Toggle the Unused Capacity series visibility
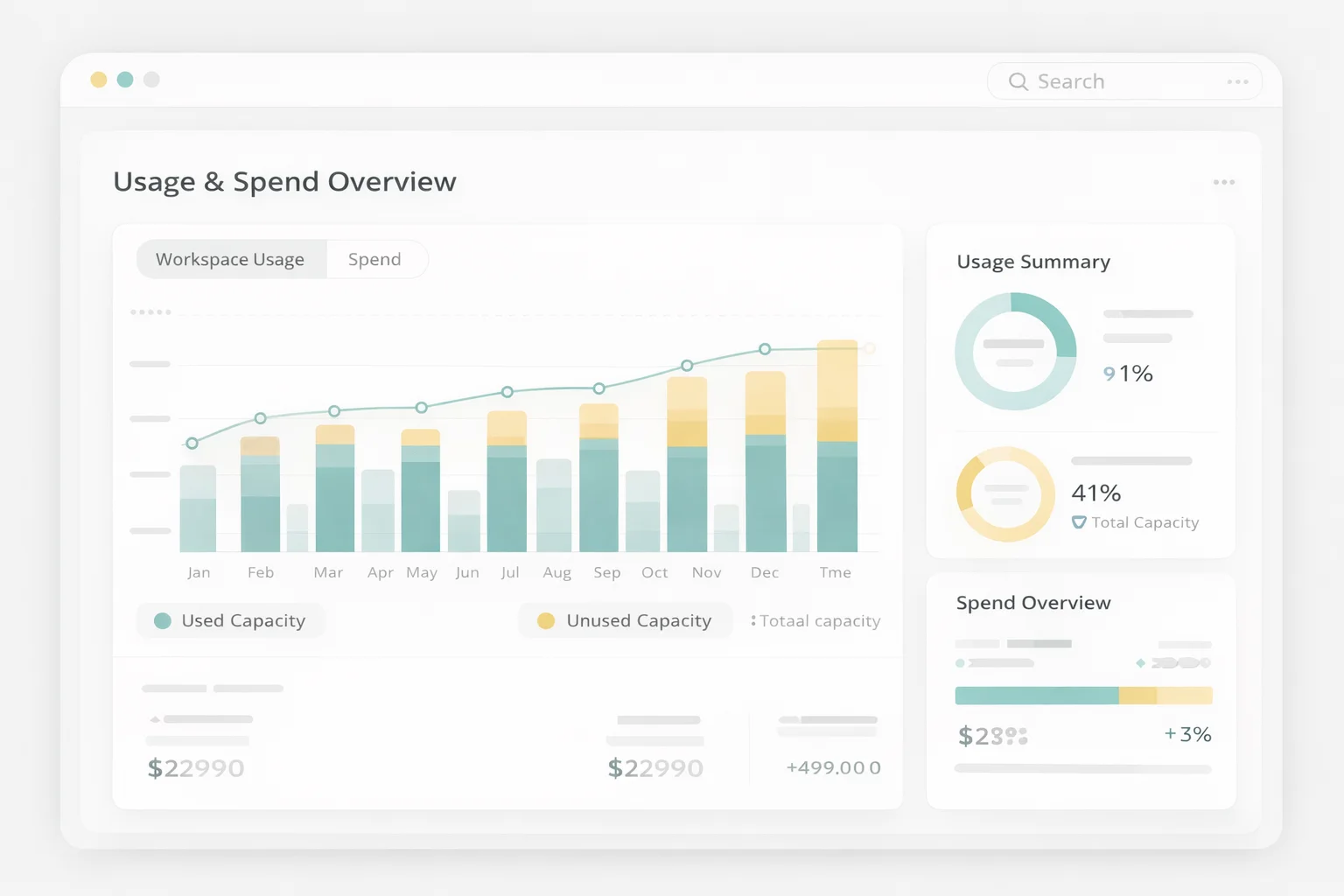 625,620
